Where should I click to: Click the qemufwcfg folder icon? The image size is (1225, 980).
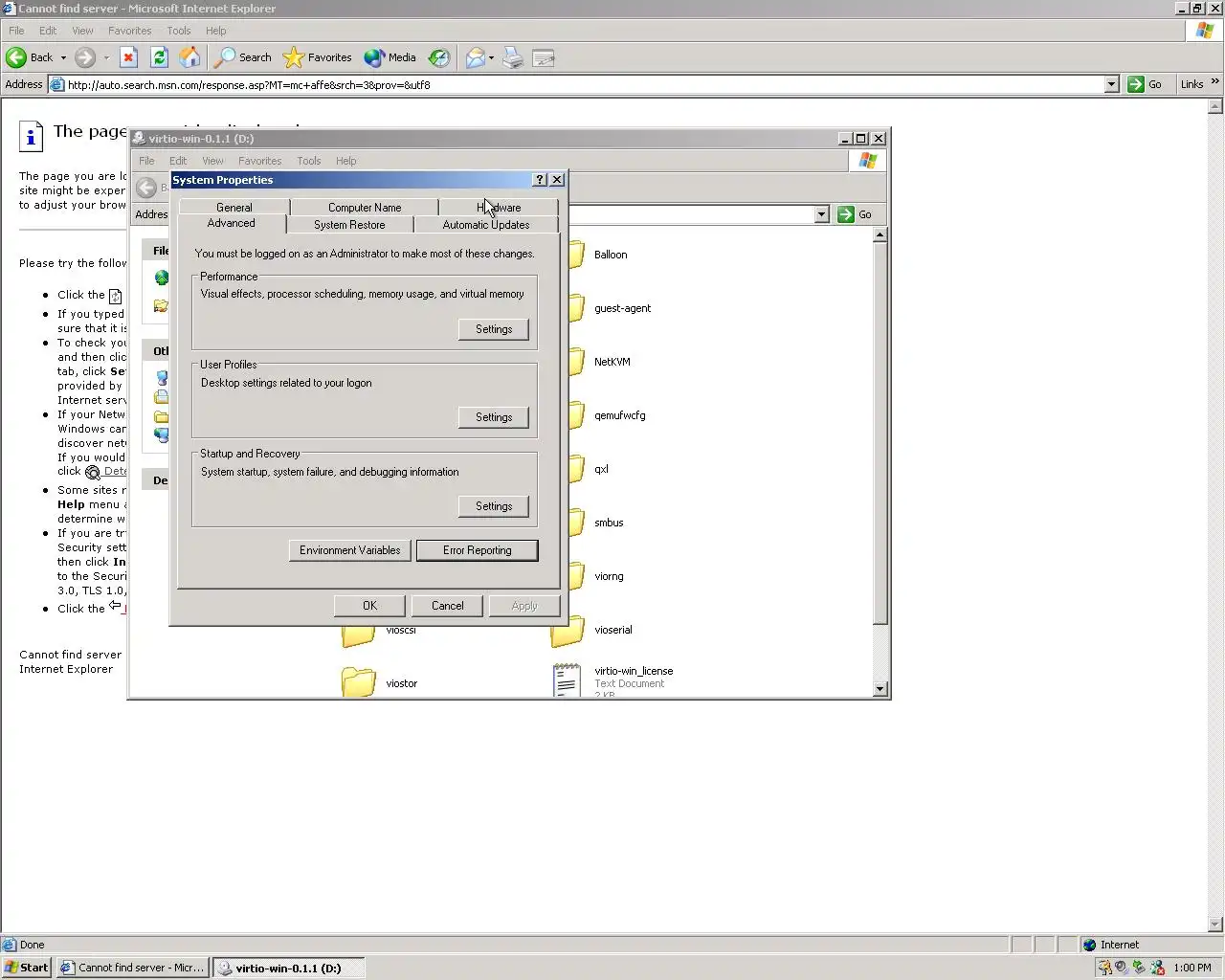[x=576, y=415]
